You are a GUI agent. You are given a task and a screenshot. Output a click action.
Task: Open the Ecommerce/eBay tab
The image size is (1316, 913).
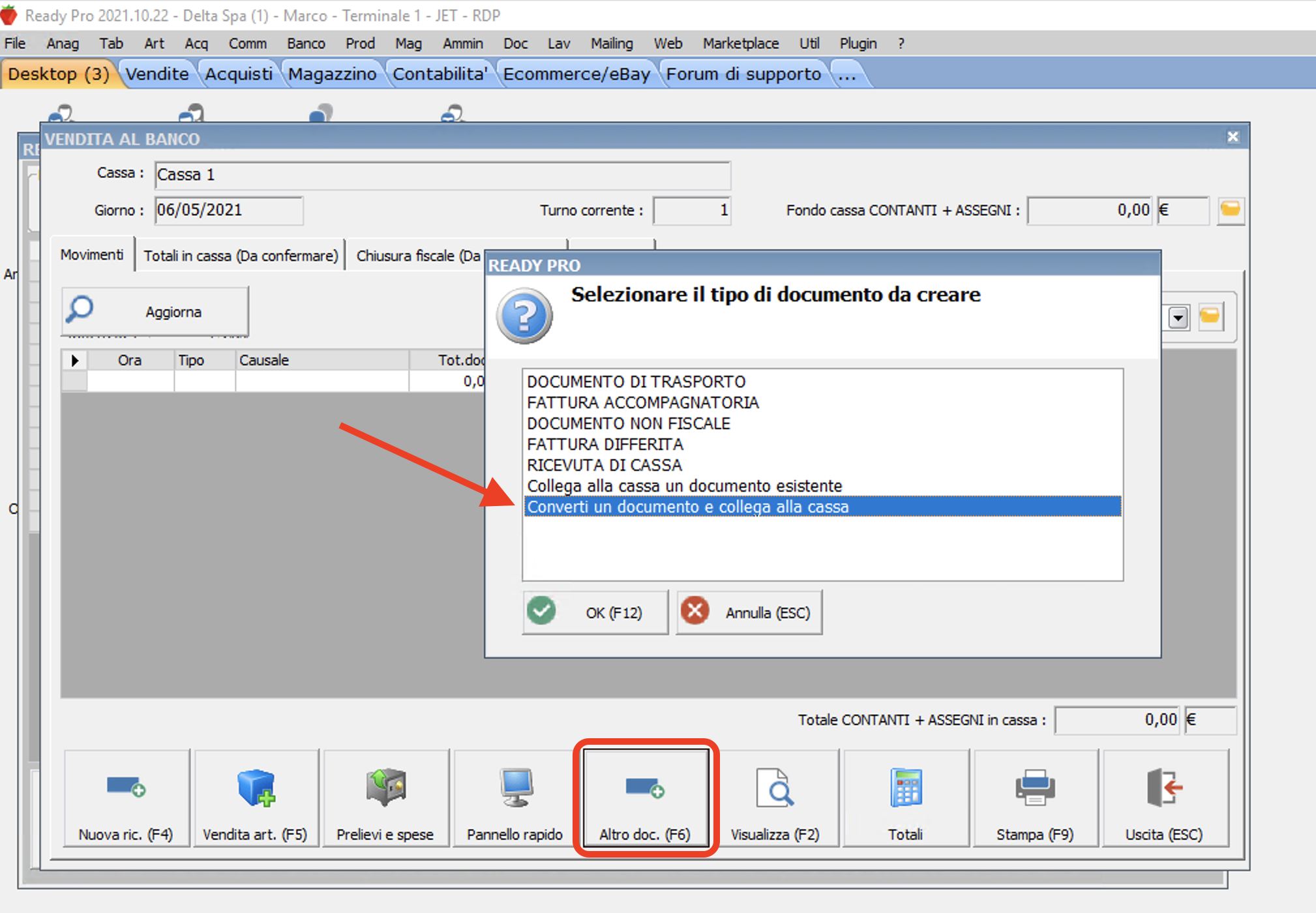pos(577,74)
